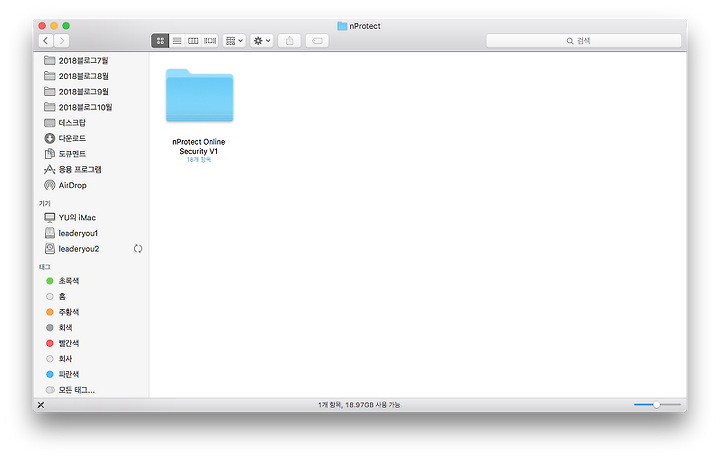This screenshot has height=460, width=720.
Task: Click the 태그 section header
Action: [x=45, y=267]
